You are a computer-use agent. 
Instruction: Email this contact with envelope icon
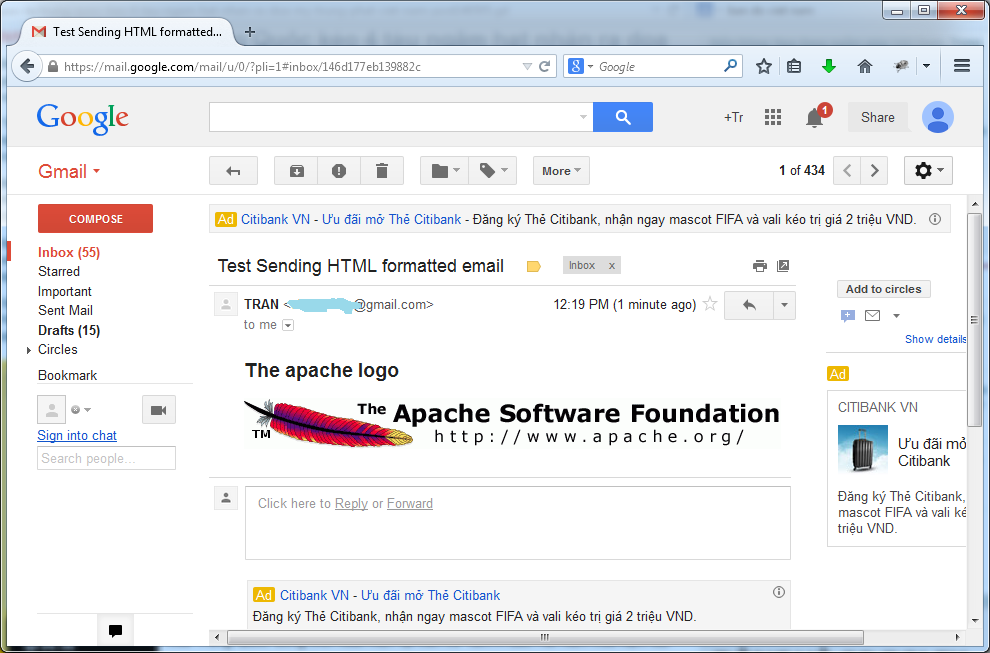[873, 315]
